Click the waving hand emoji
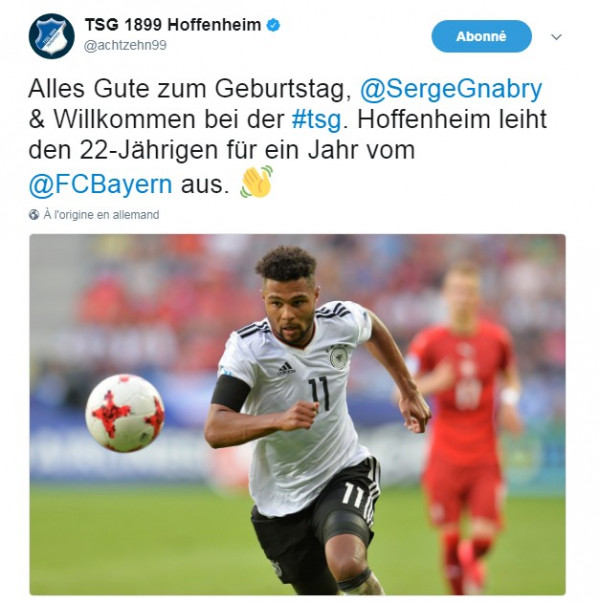This screenshot has width=600, height=603. (257, 182)
